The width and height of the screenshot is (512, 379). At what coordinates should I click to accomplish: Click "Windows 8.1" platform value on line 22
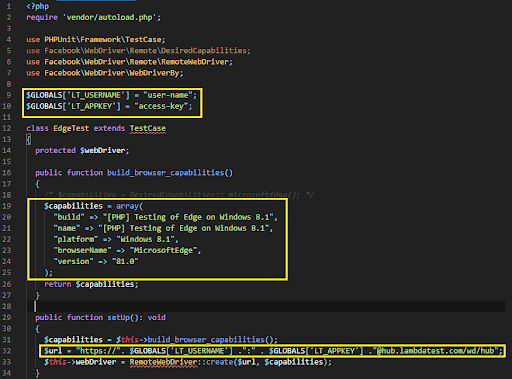point(145,239)
